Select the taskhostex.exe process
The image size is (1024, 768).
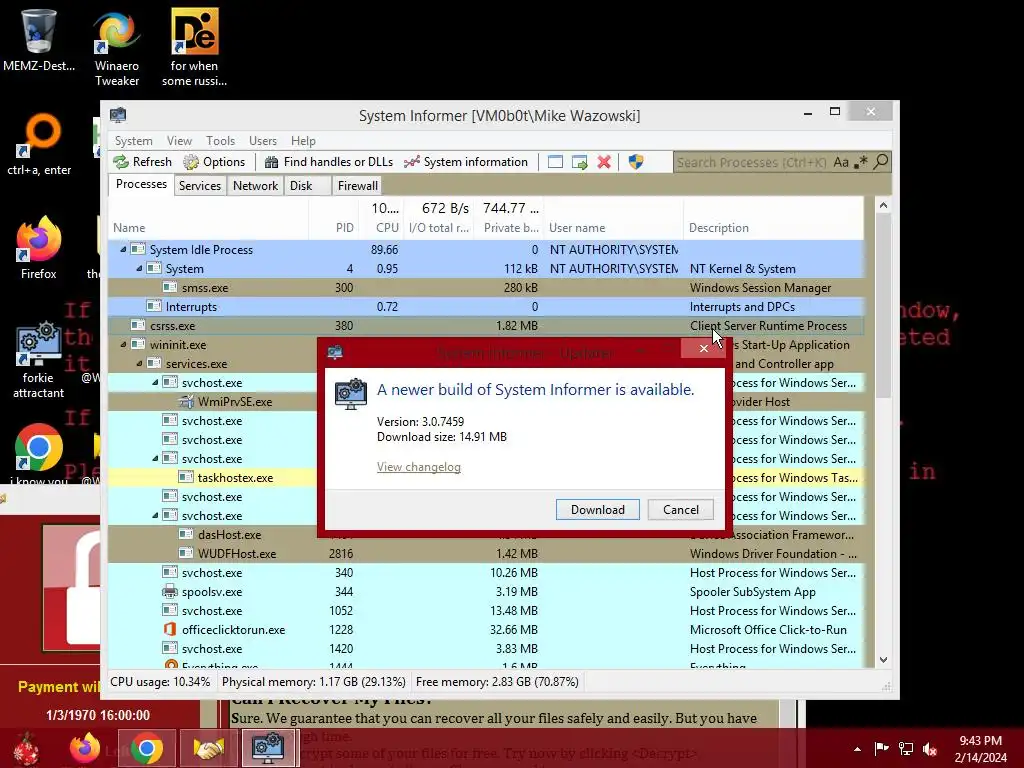coord(235,478)
